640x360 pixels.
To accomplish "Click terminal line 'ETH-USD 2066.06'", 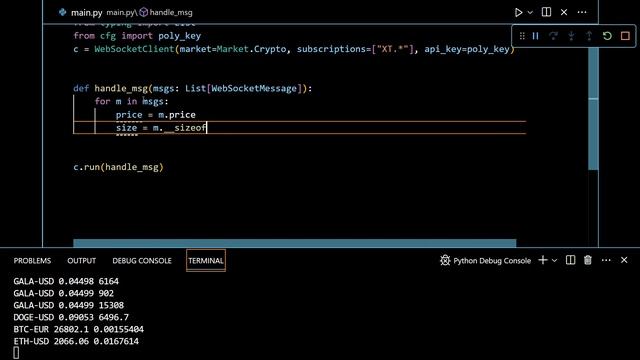I will click(76, 341).
